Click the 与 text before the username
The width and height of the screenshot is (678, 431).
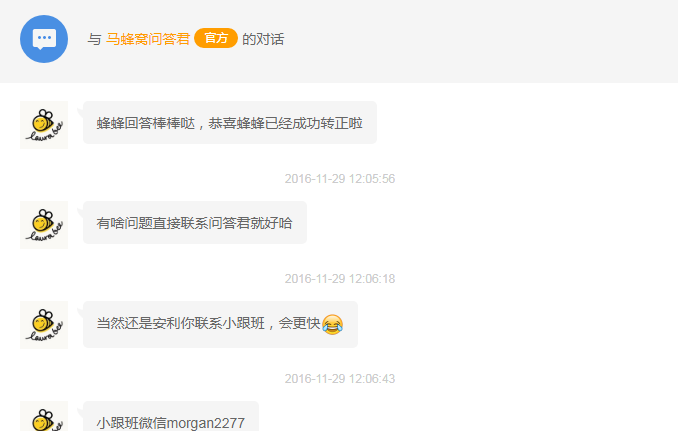pos(94,39)
